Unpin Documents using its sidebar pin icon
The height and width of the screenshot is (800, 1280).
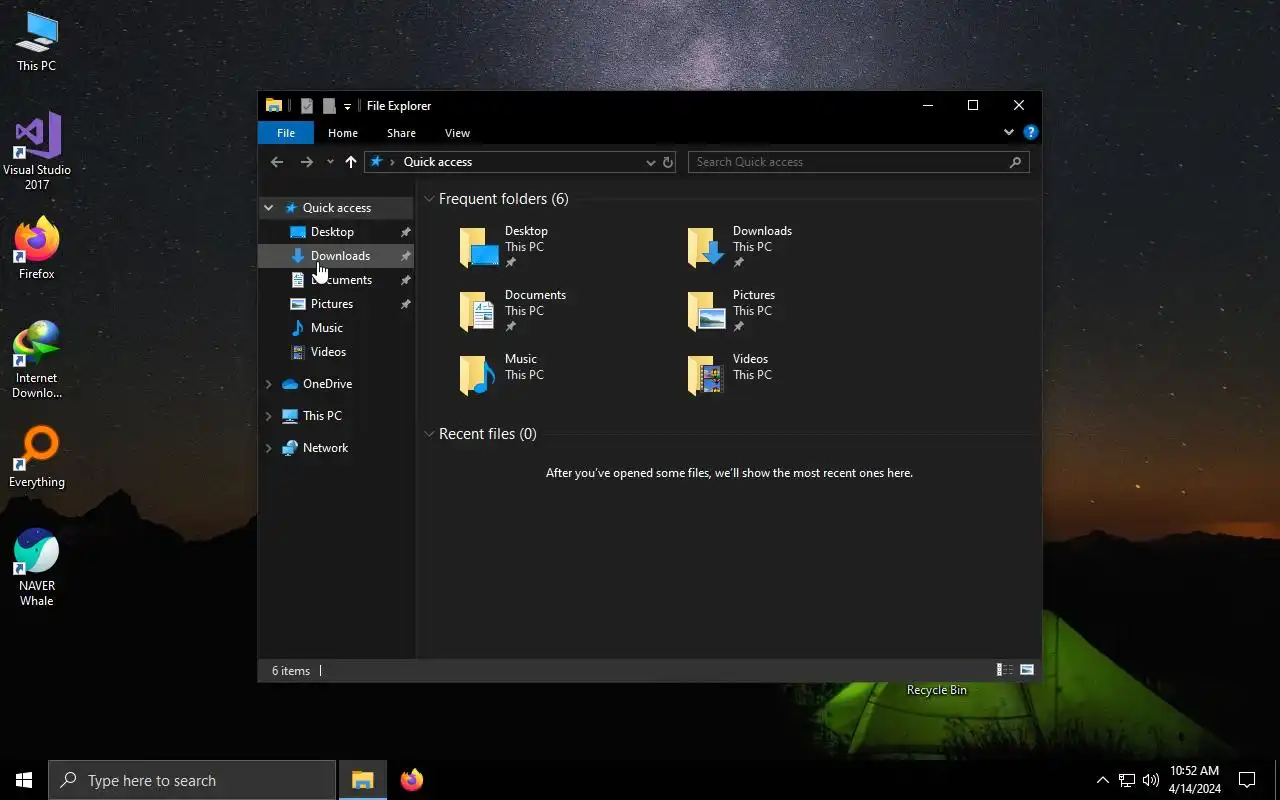405,280
